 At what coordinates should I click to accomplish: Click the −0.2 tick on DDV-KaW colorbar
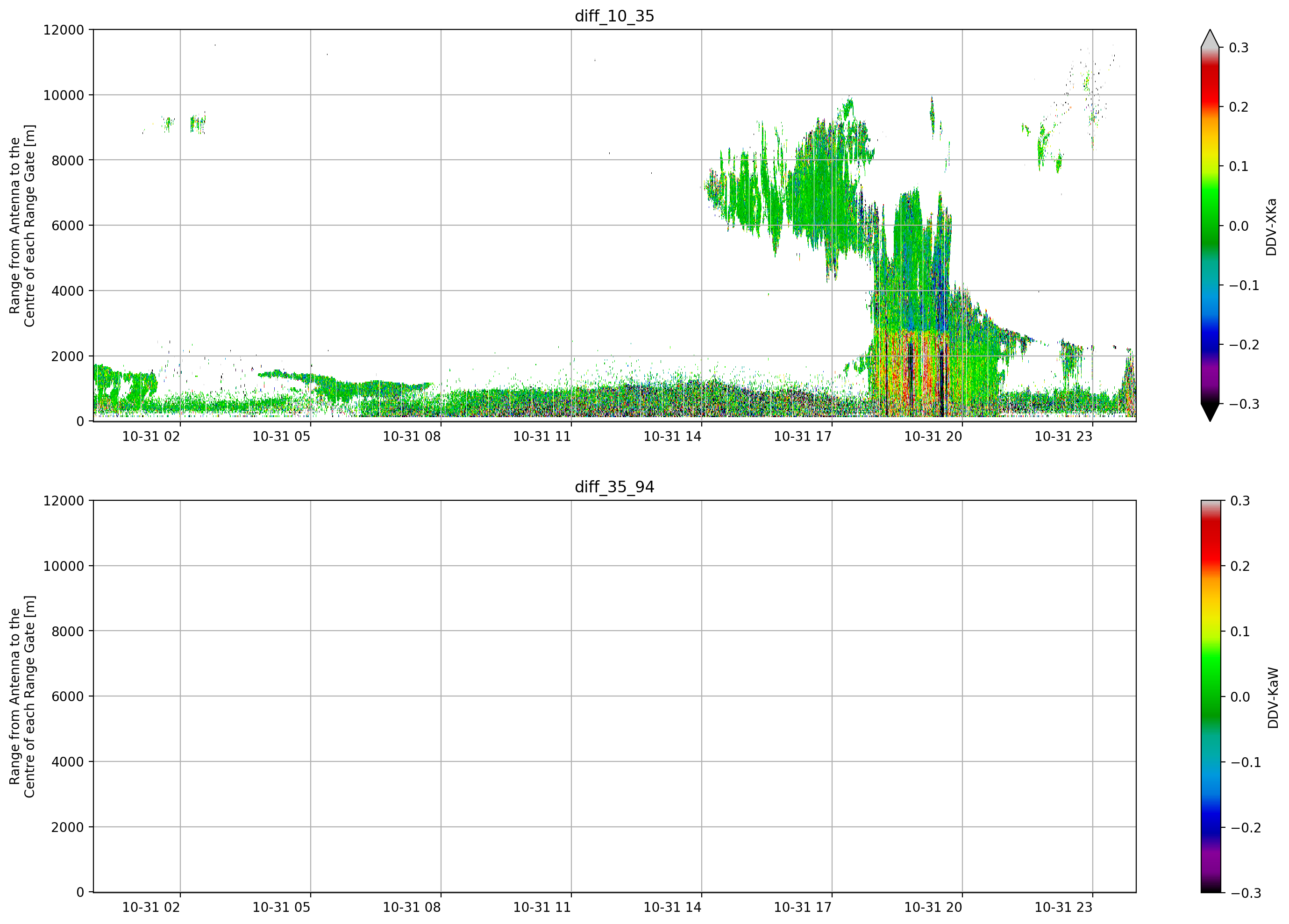(1245, 828)
